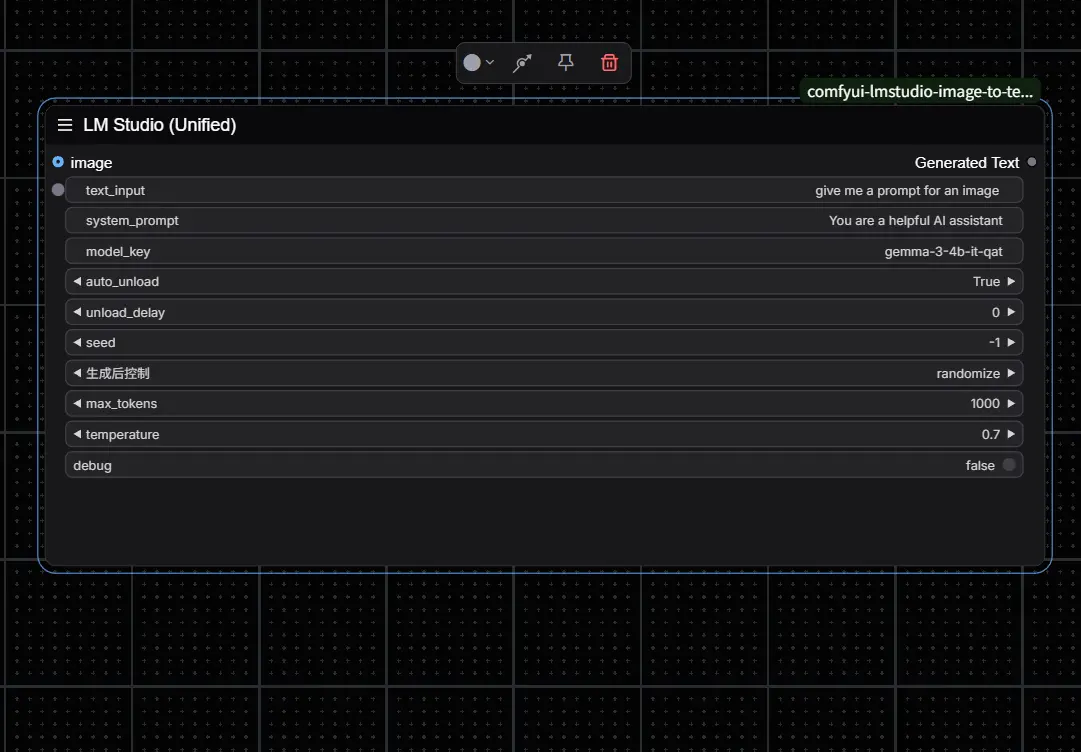
Task: Select next 生成后控制 option with right arrow
Action: pos(1011,373)
